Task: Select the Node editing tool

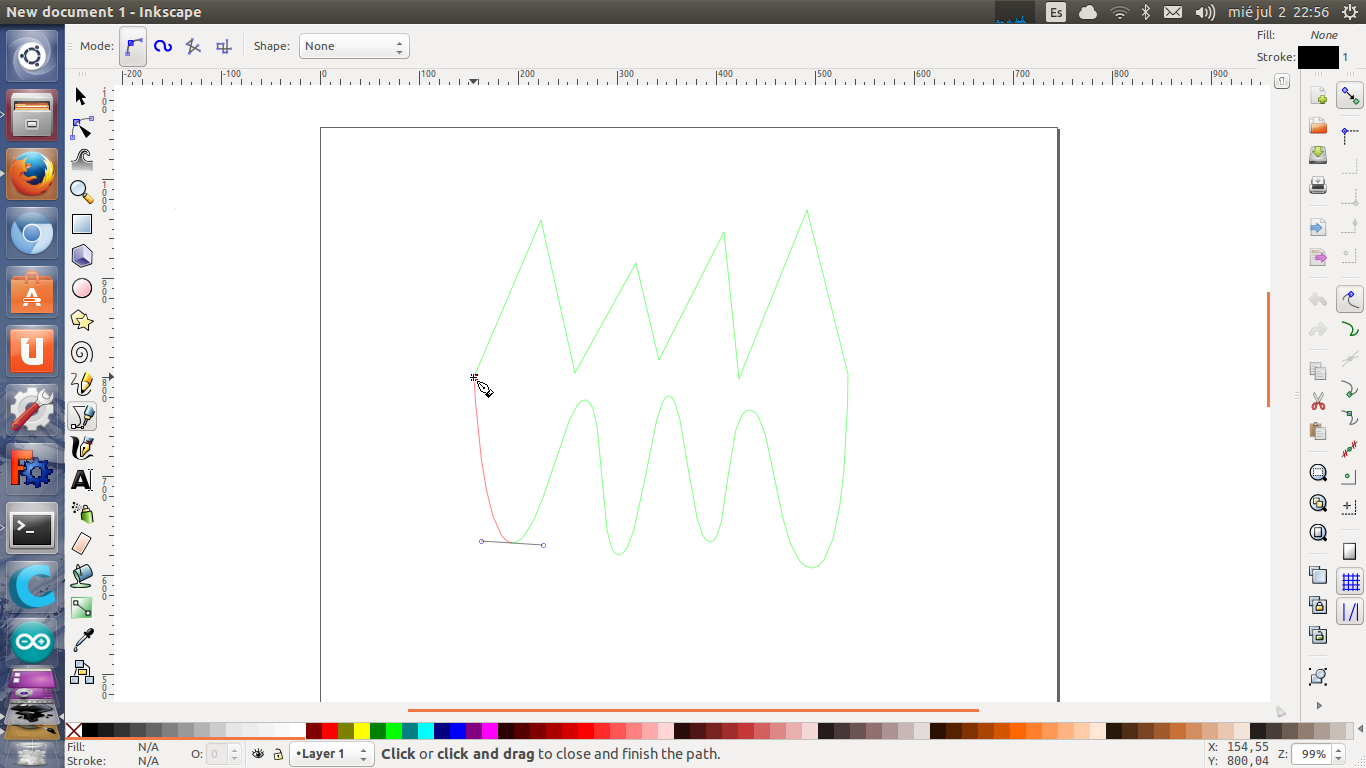Action: point(82,128)
